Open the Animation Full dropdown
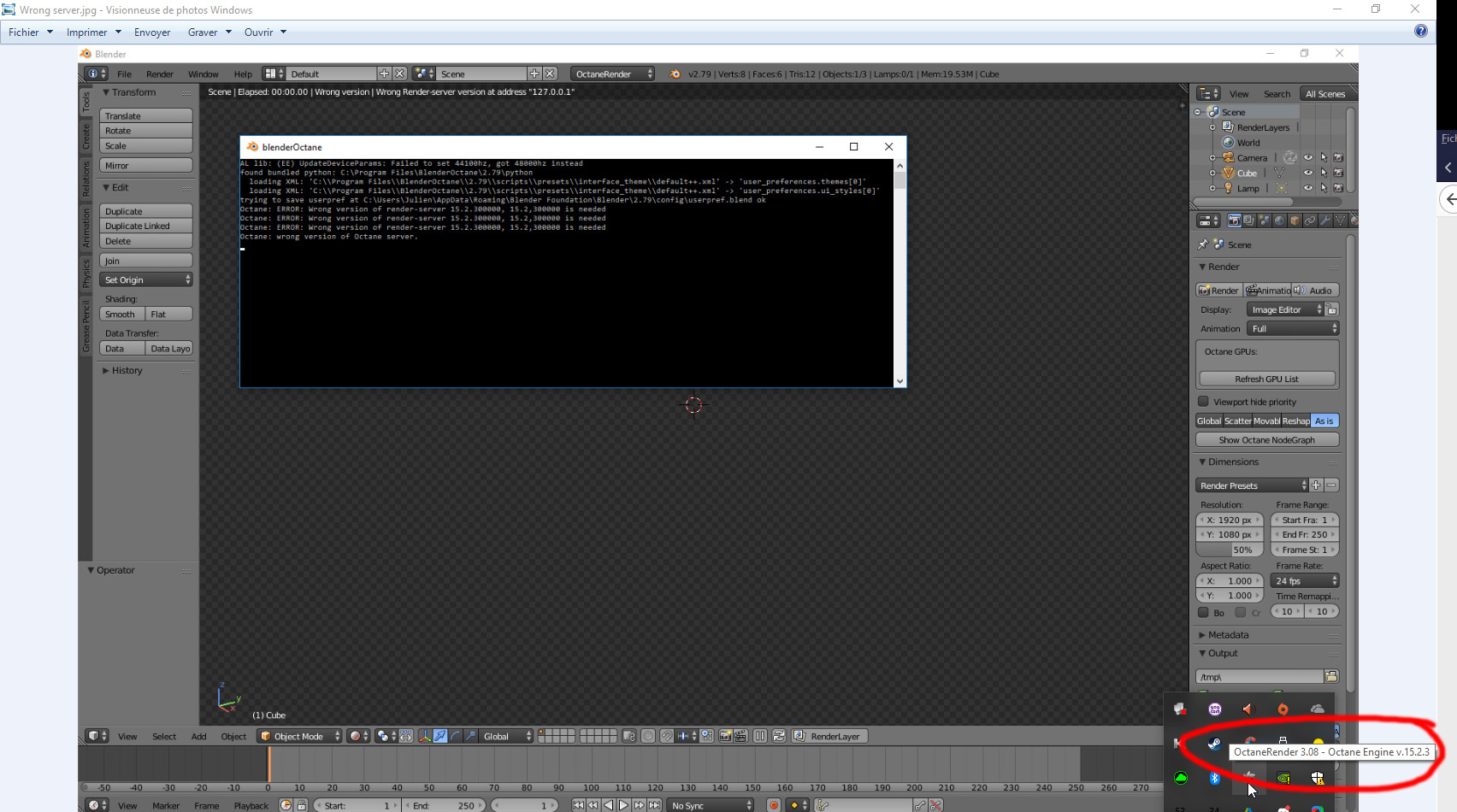The image size is (1457, 812). [1293, 329]
